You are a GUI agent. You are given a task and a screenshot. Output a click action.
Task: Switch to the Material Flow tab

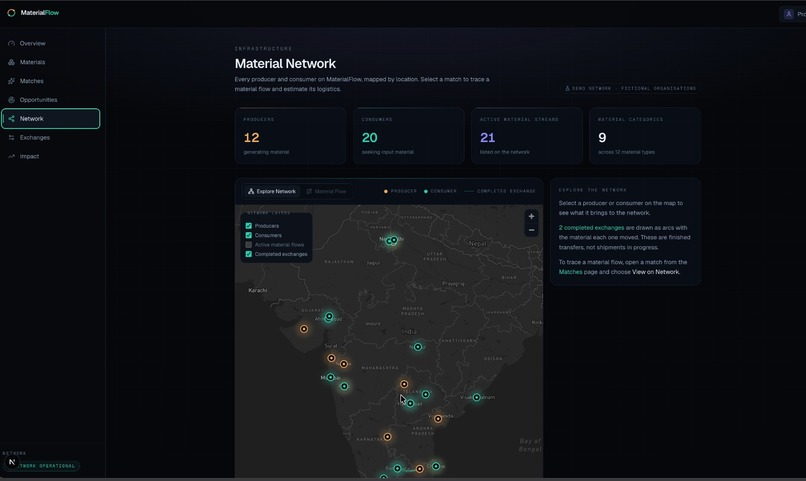tap(326, 191)
